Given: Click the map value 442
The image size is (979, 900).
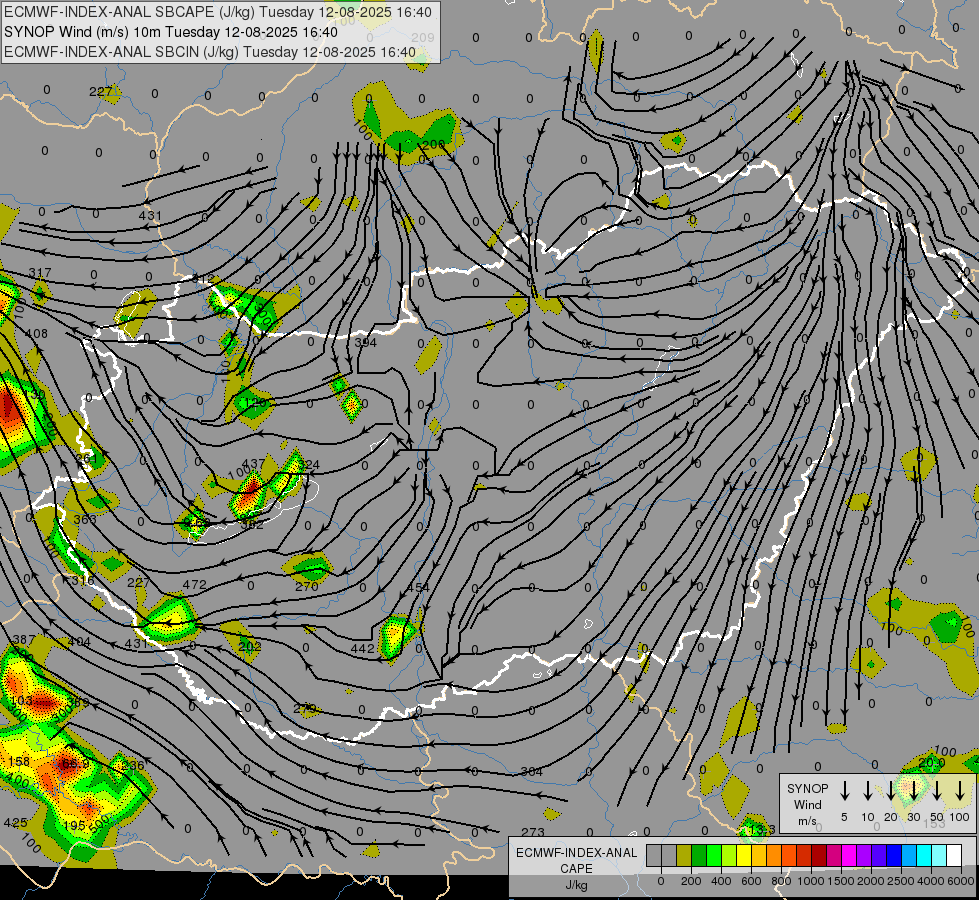Looking at the screenshot, I should click(x=362, y=648).
